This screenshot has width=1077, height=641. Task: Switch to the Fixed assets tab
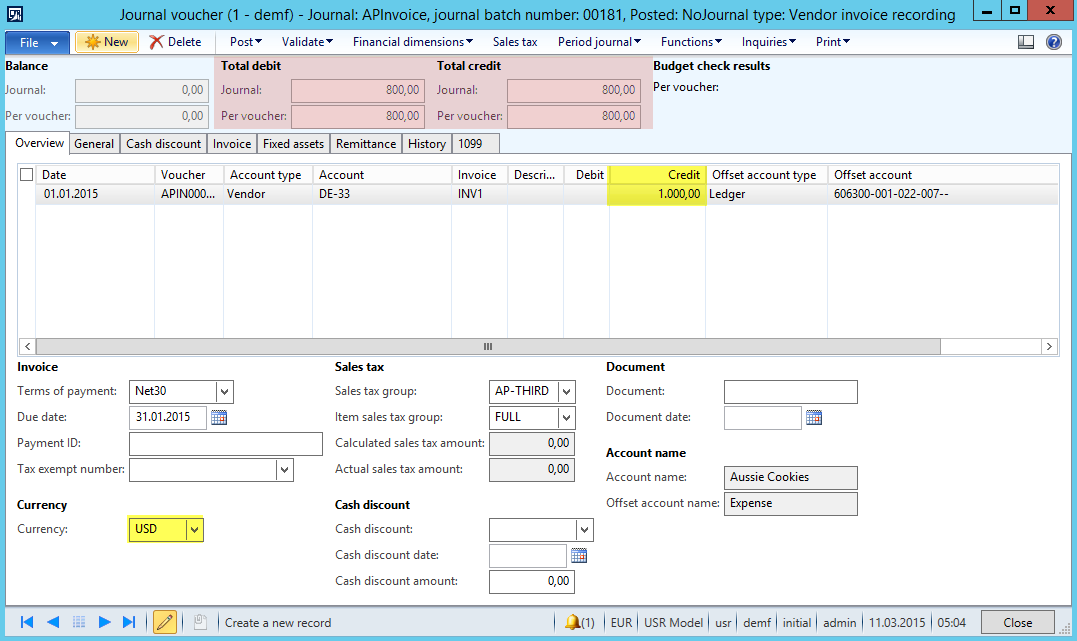[293, 144]
